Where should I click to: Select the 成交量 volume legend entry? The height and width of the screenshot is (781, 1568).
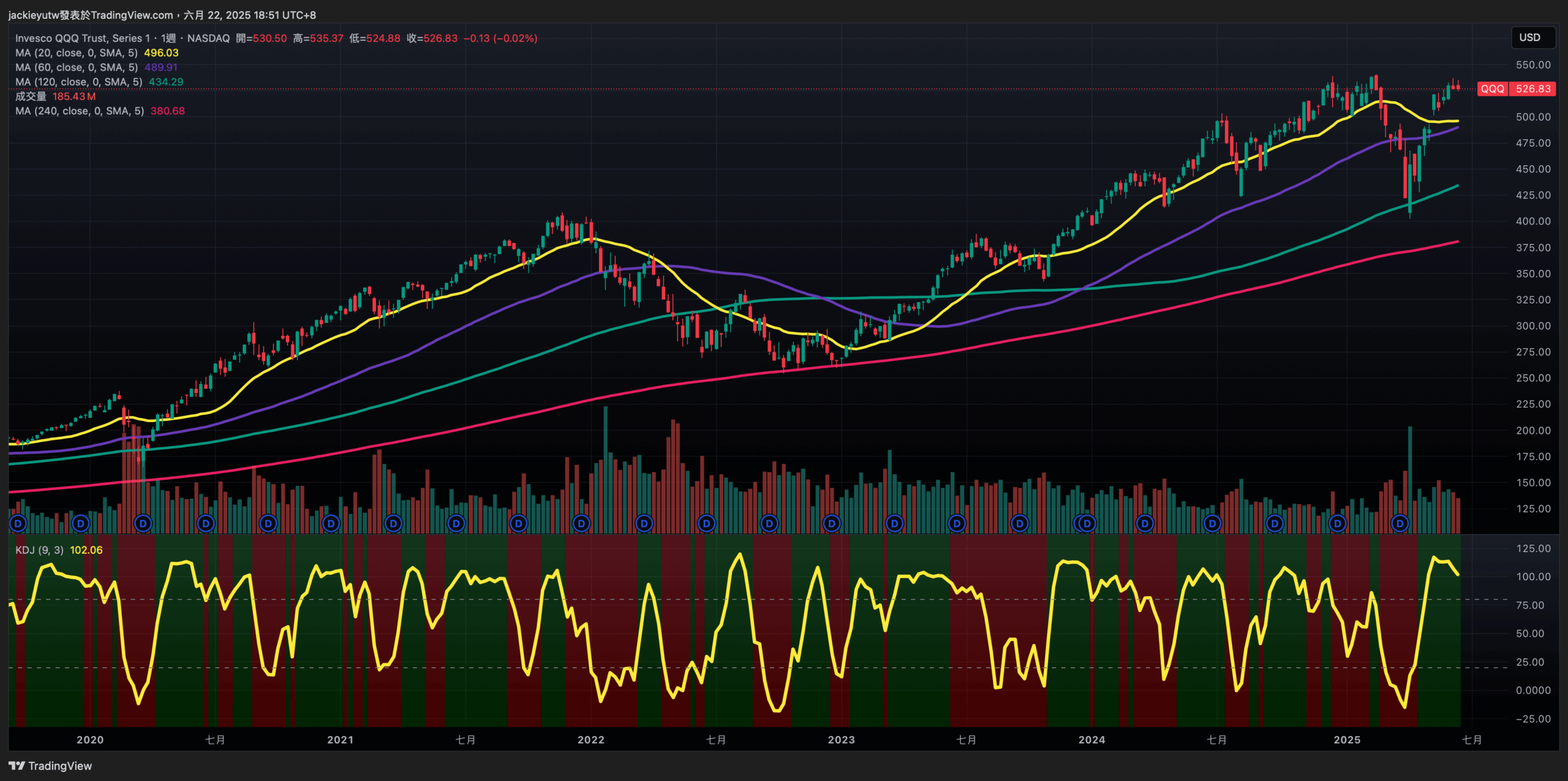point(31,96)
